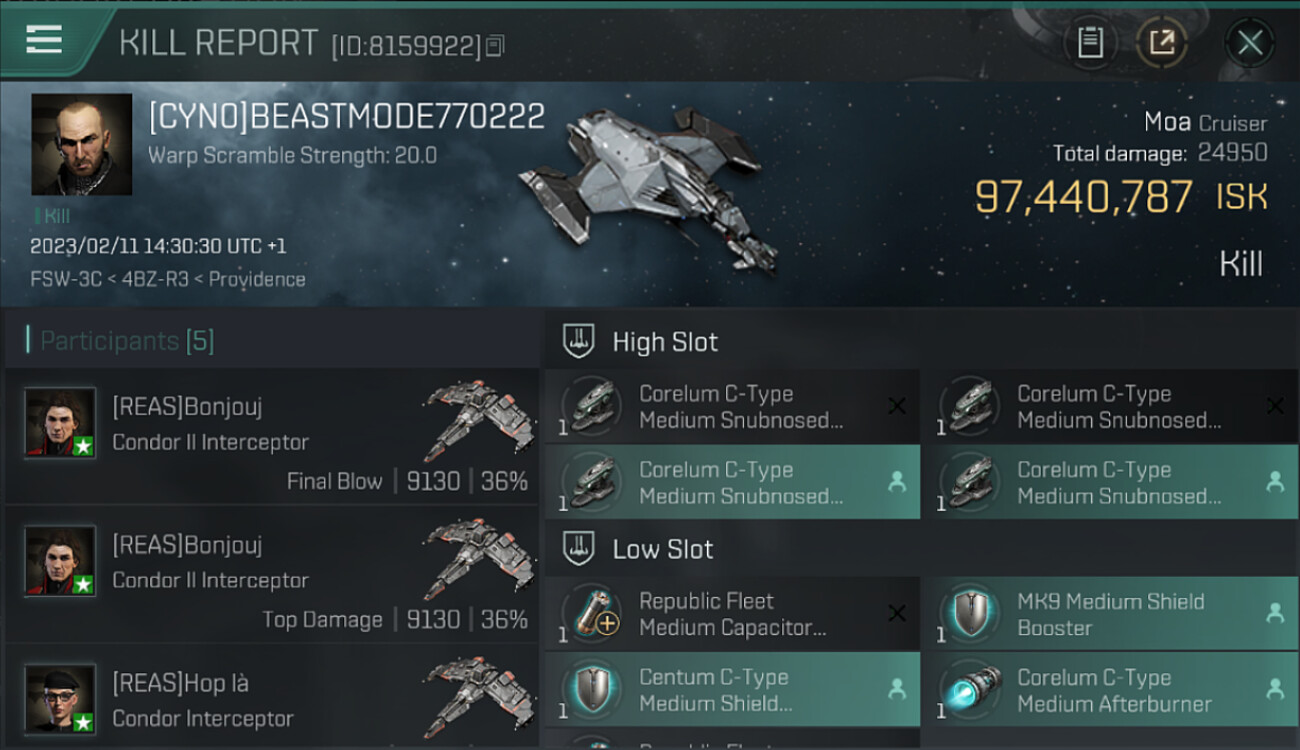Share the kill report externally
Screen dimensions: 1300x750
click(1162, 42)
